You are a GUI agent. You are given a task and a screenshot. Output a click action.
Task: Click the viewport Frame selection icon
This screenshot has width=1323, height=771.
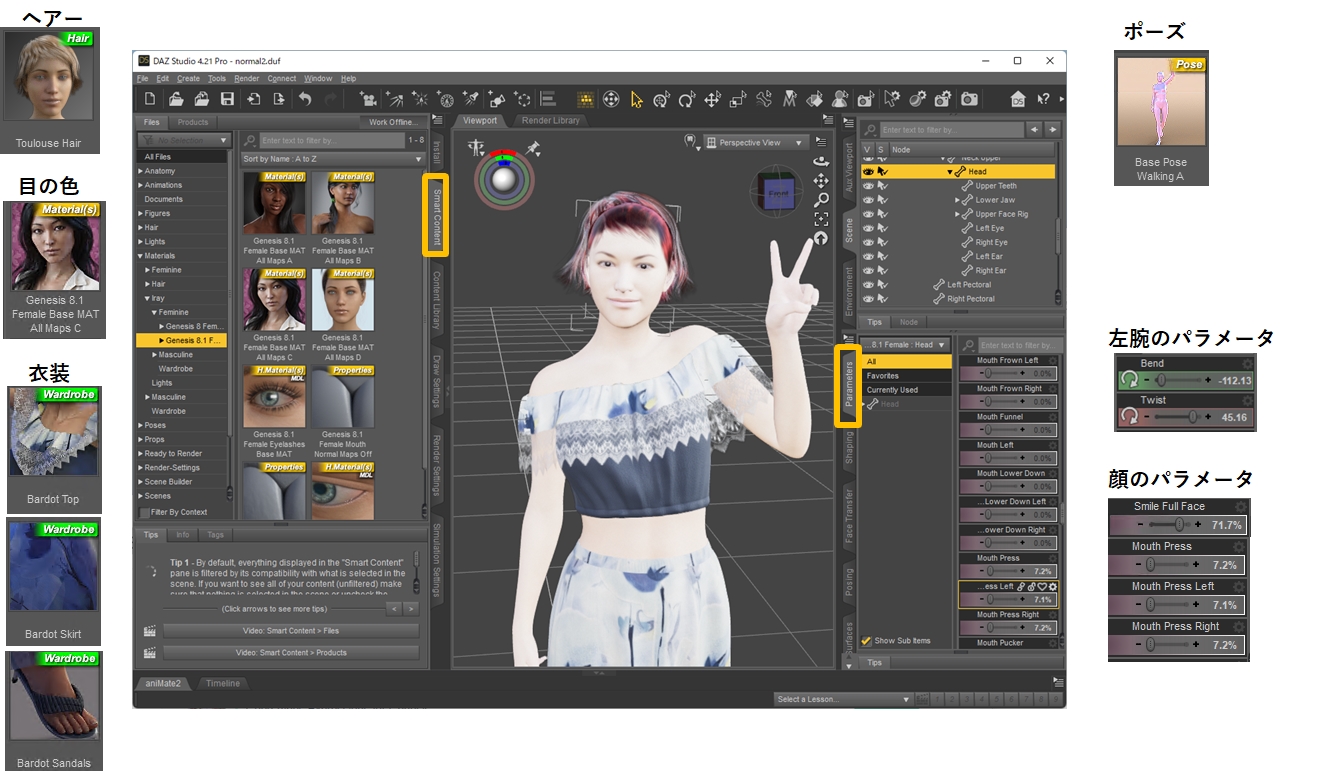tap(821, 219)
